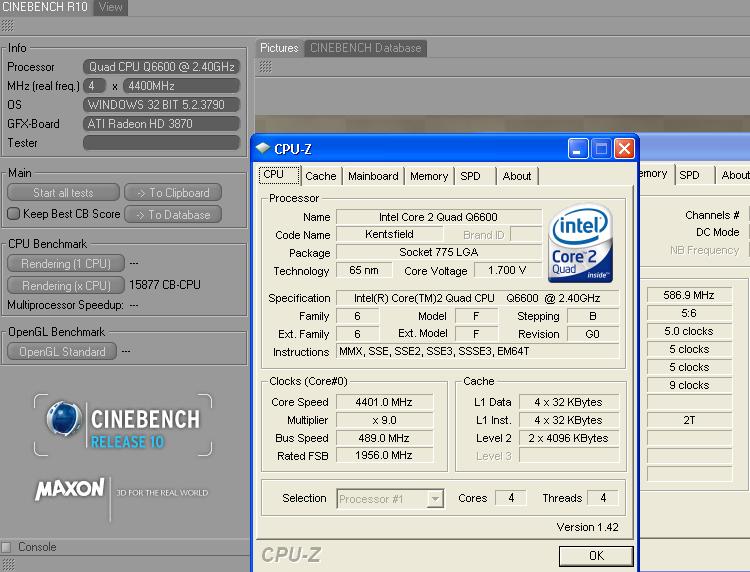
Task: Click the grip handle below the Console checkbox
Action: 8,564
